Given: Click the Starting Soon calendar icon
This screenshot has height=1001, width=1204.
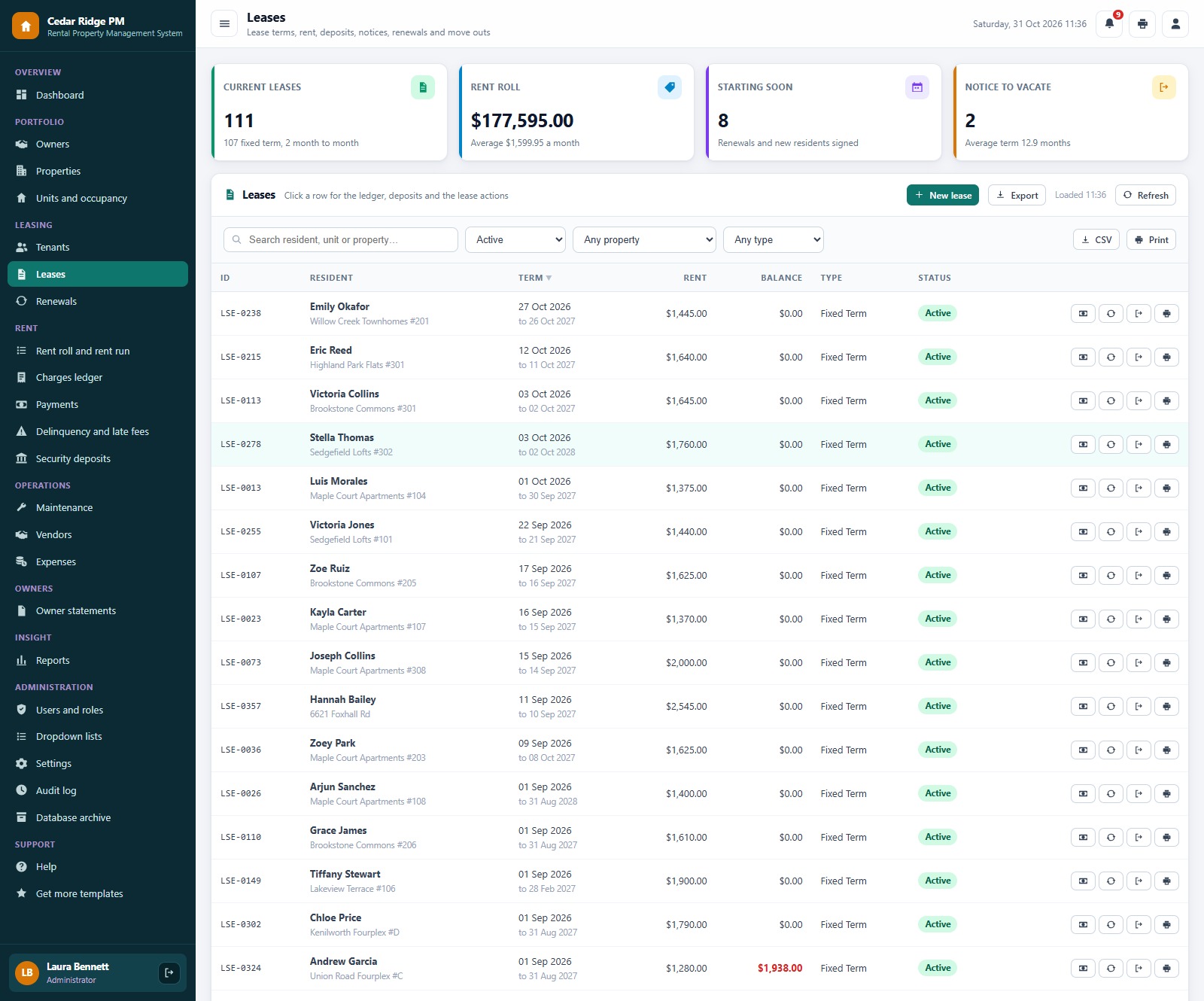Looking at the screenshot, I should coord(917,87).
